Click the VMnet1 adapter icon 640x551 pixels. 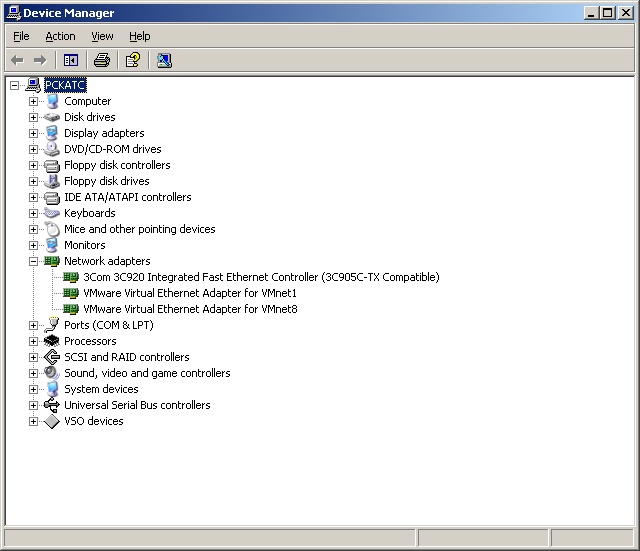point(71,293)
